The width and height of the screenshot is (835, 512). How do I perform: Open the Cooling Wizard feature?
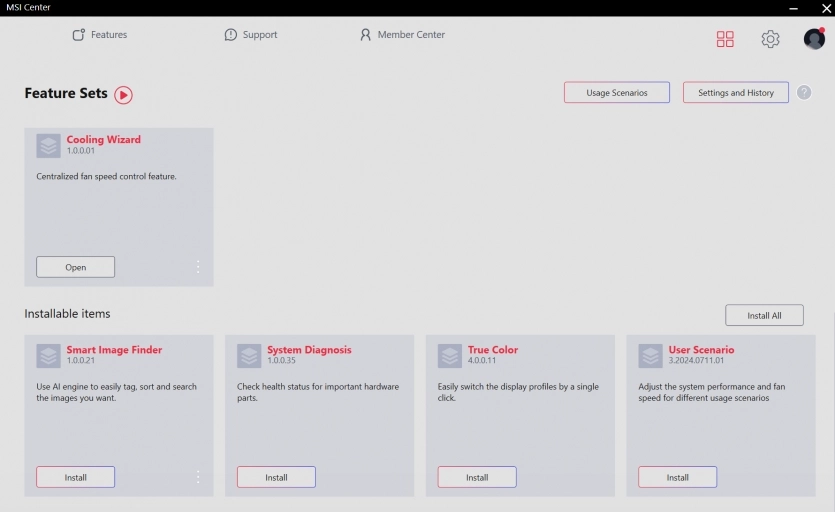click(76, 267)
